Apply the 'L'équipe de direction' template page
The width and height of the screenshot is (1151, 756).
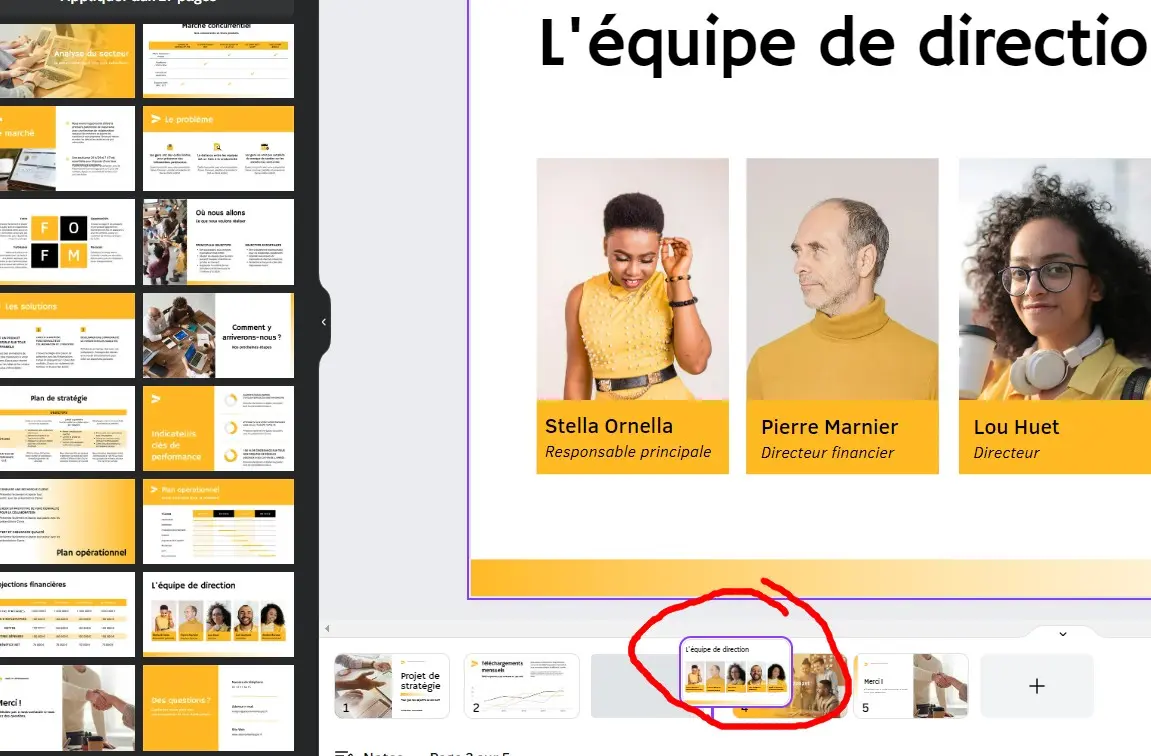click(219, 615)
